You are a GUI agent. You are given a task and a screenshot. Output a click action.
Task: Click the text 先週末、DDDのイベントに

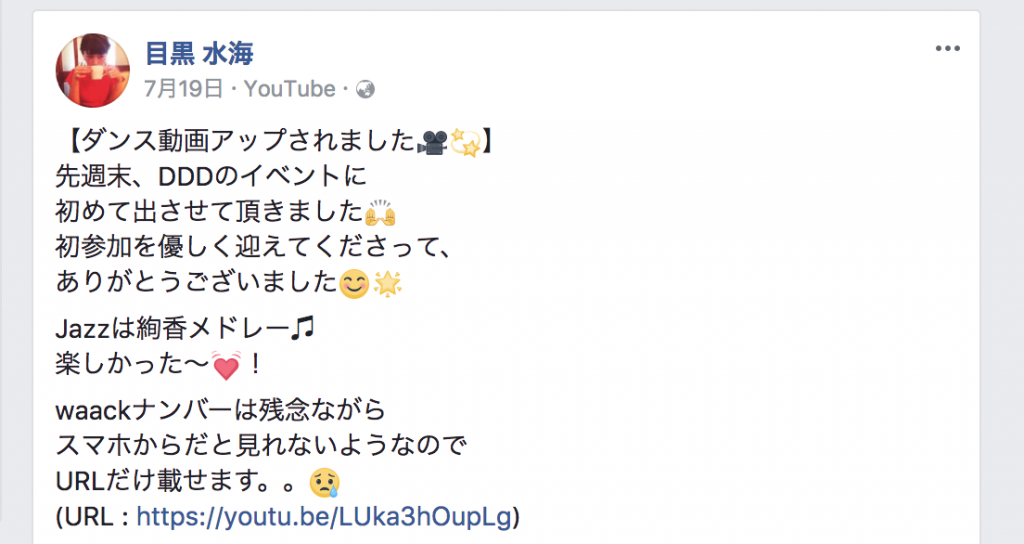point(211,176)
